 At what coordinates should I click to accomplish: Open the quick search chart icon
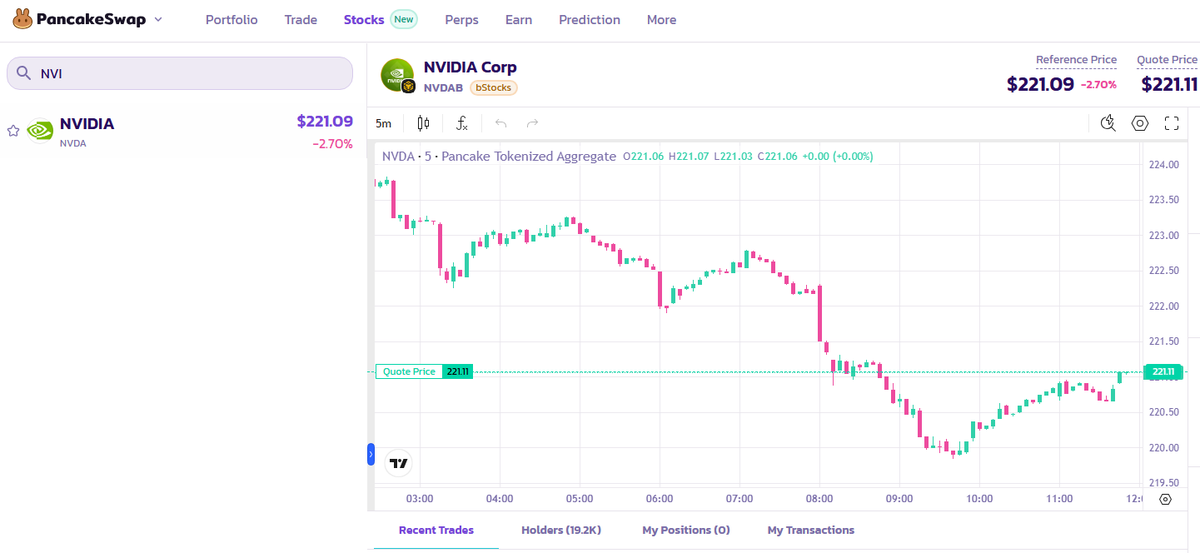point(1108,123)
